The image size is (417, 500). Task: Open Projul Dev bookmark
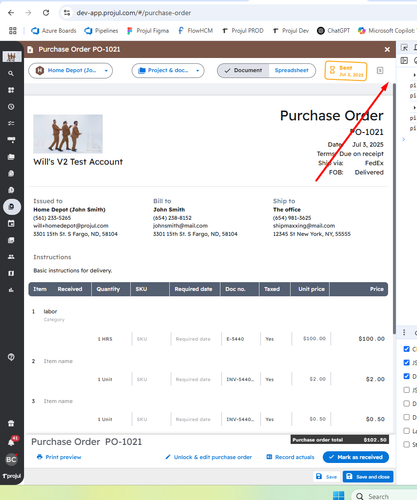coord(291,31)
